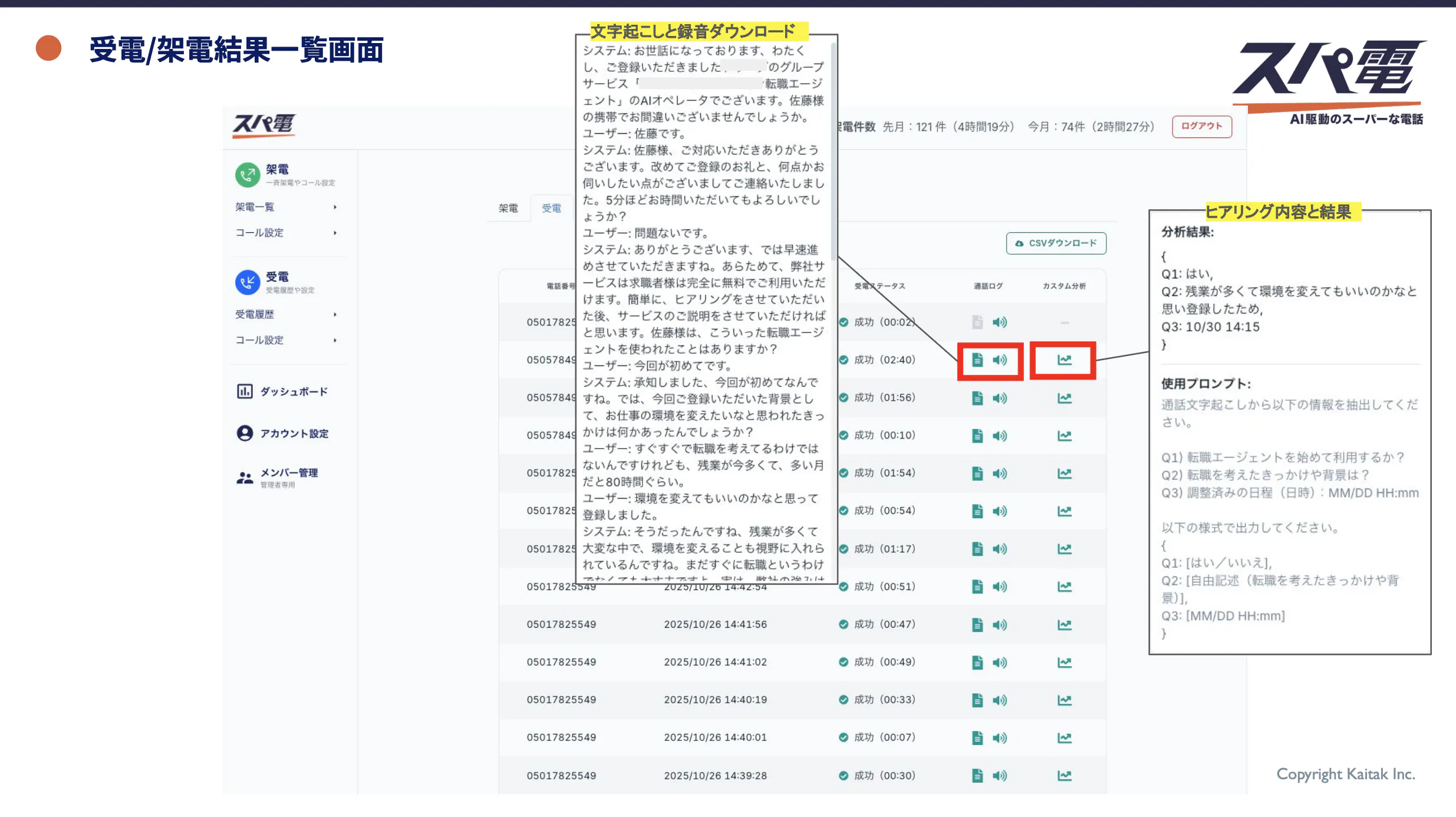This screenshot has width=1456, height=817.
Task: Open the transcript document icon for the 02:40 call
Action: 977,360
